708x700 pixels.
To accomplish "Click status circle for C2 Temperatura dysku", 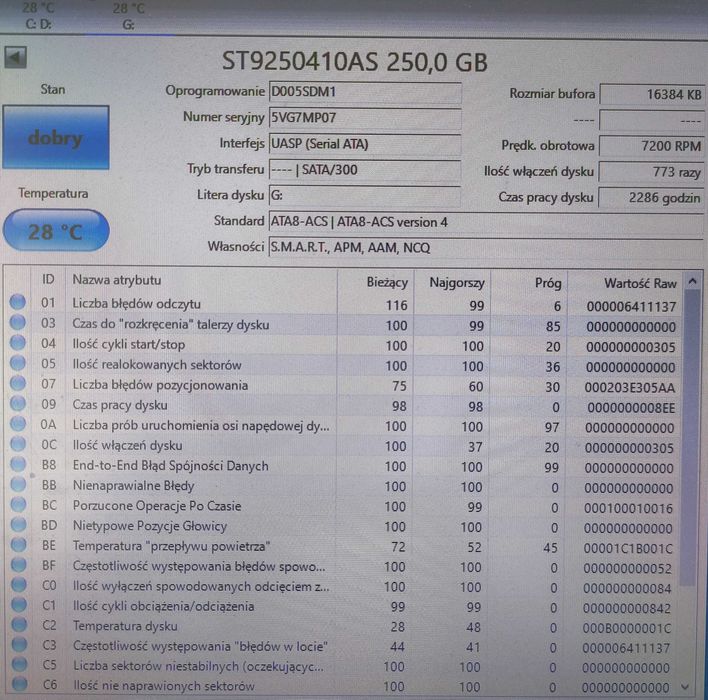I will click(19, 624).
